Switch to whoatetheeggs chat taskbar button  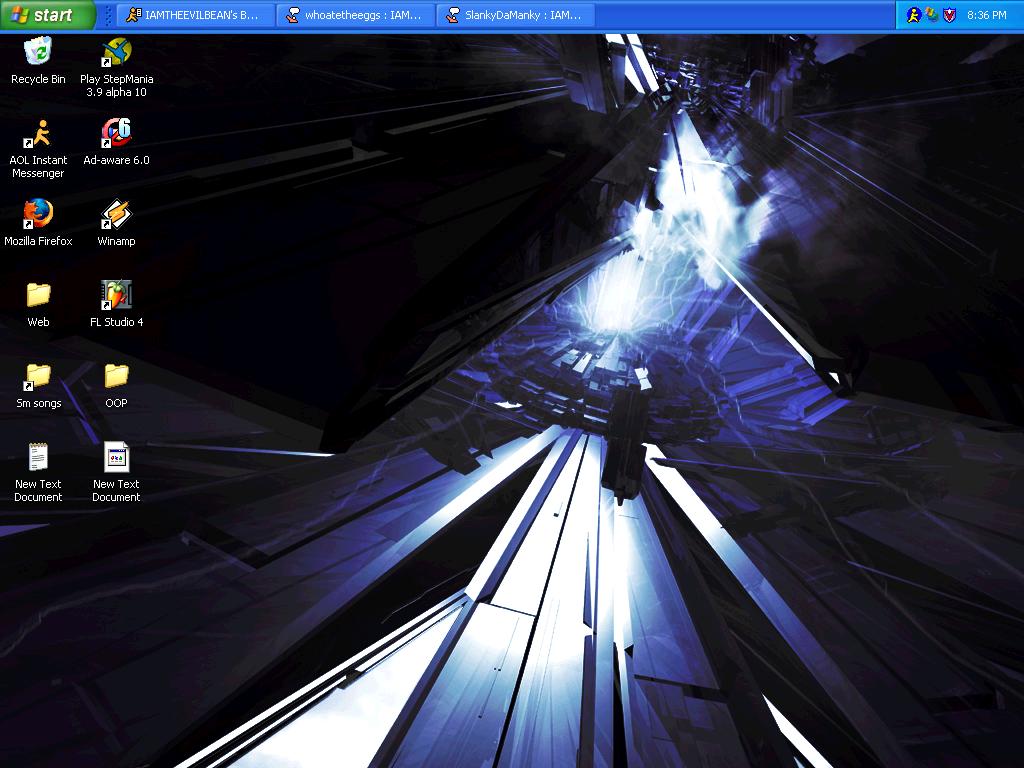click(x=356, y=14)
